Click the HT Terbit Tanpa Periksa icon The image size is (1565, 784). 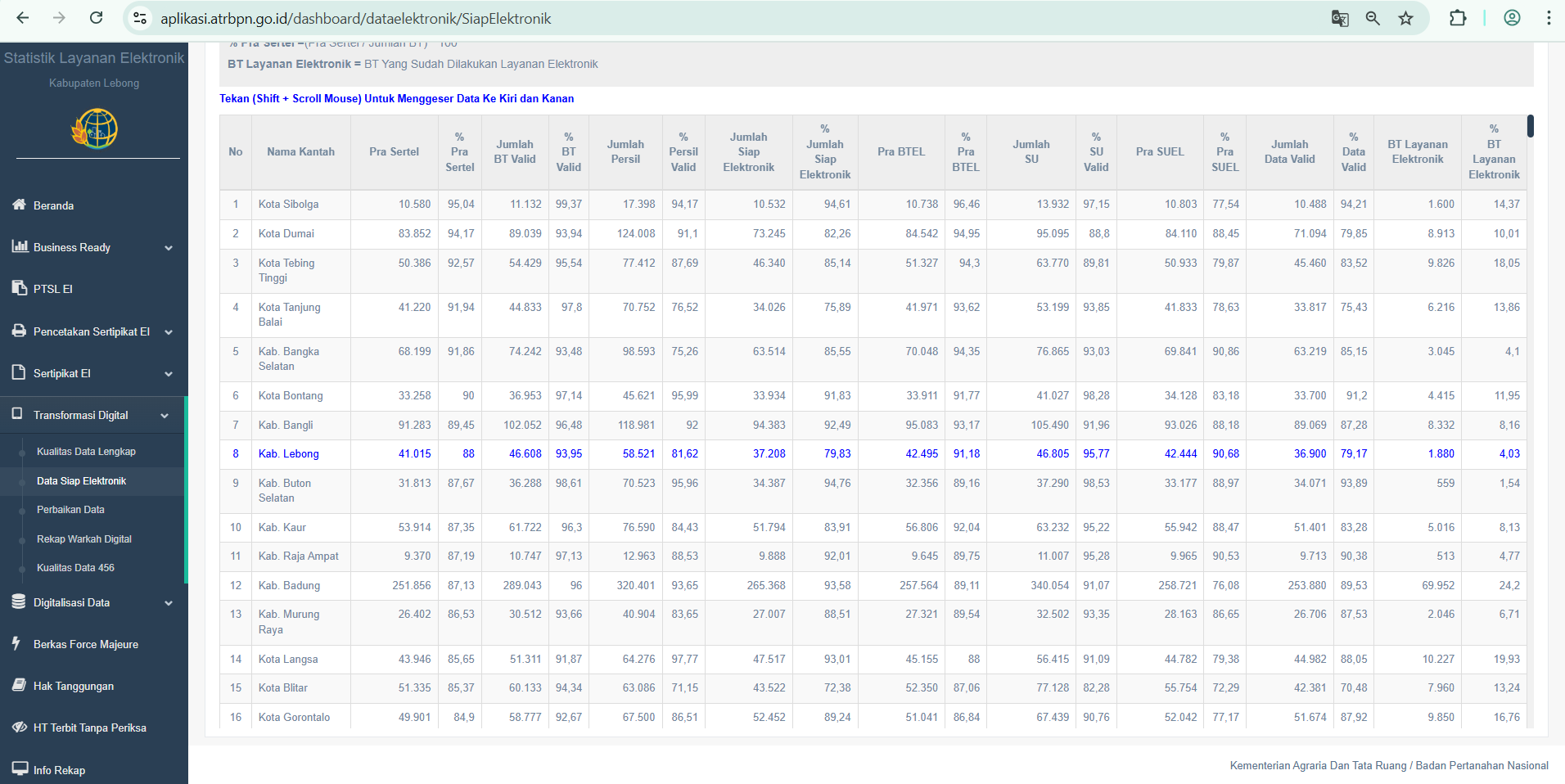click(19, 728)
